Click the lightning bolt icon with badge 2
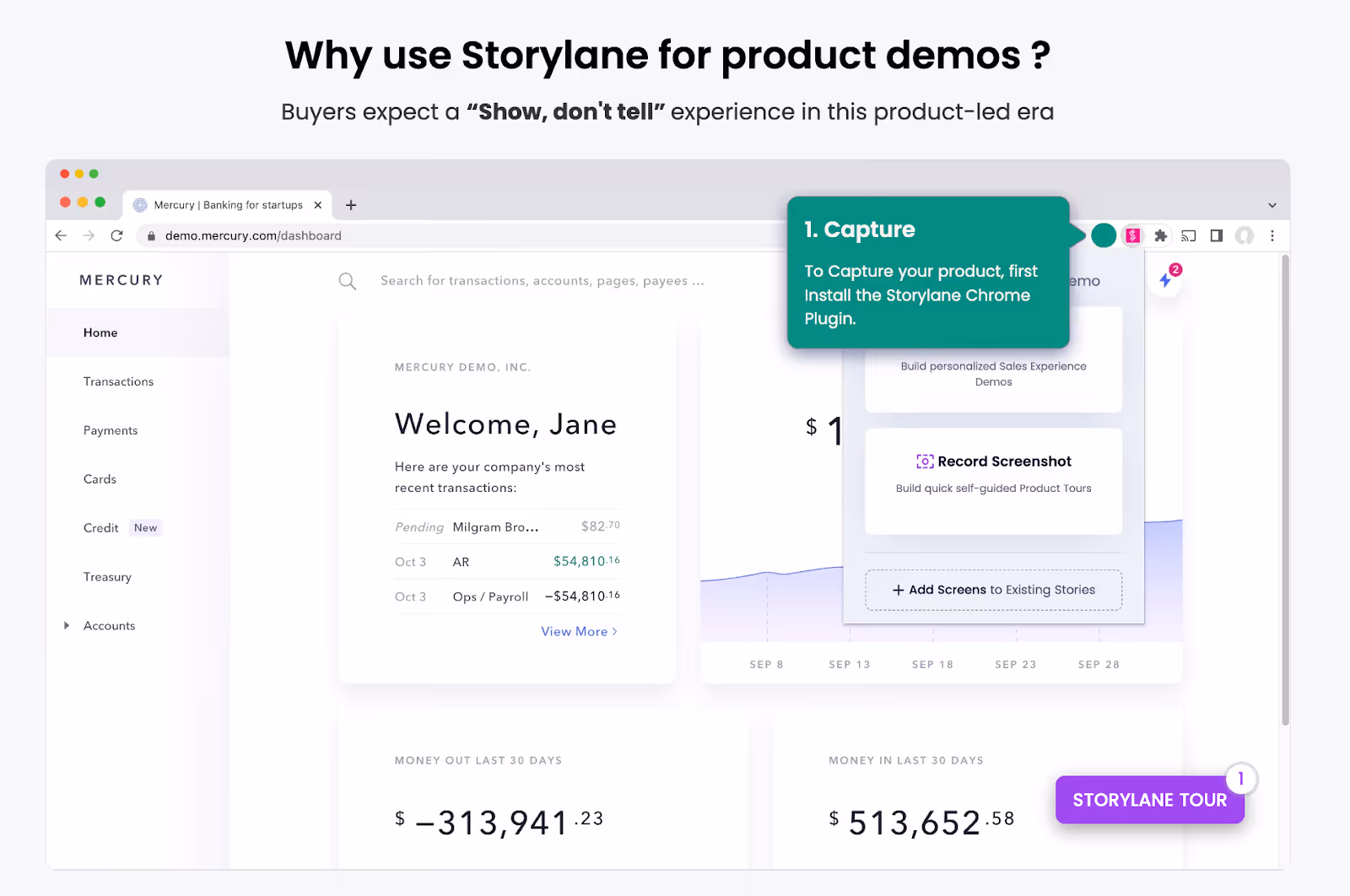Image resolution: width=1350 pixels, height=896 pixels. (1166, 281)
